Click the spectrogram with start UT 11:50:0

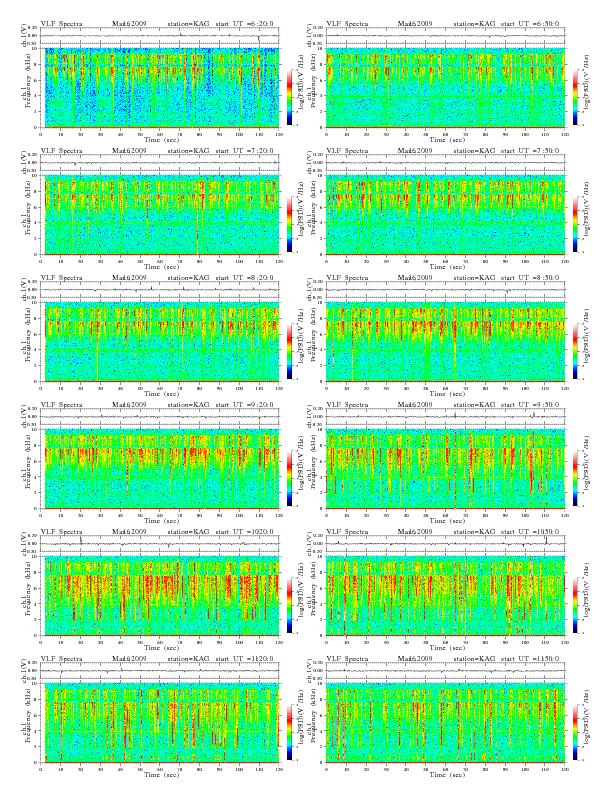coord(446,723)
